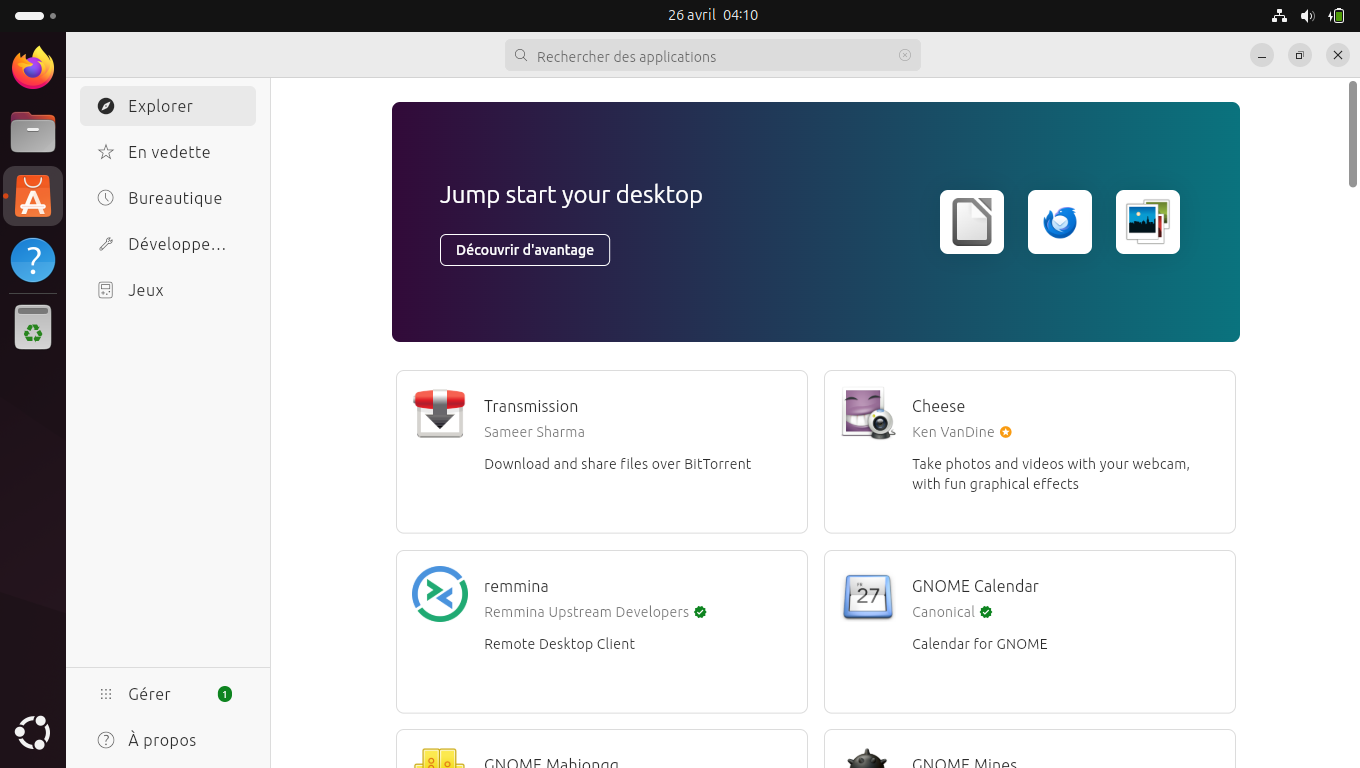Focus the Rechercher des applications field
This screenshot has height=768, width=1360.
click(713, 56)
